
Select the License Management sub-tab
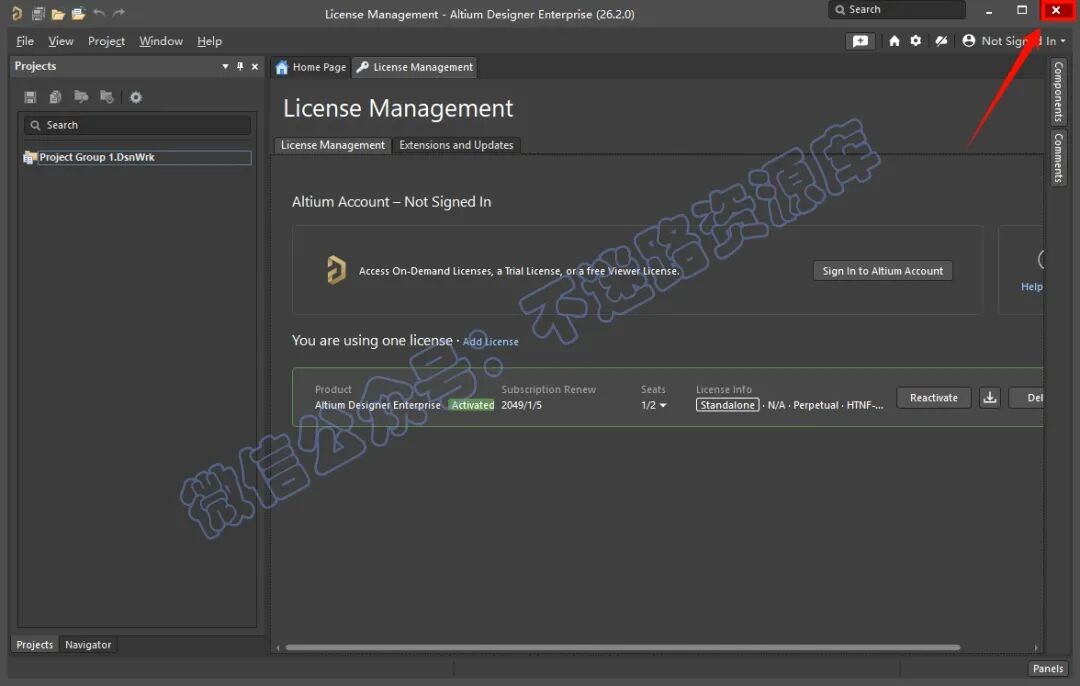(x=333, y=145)
